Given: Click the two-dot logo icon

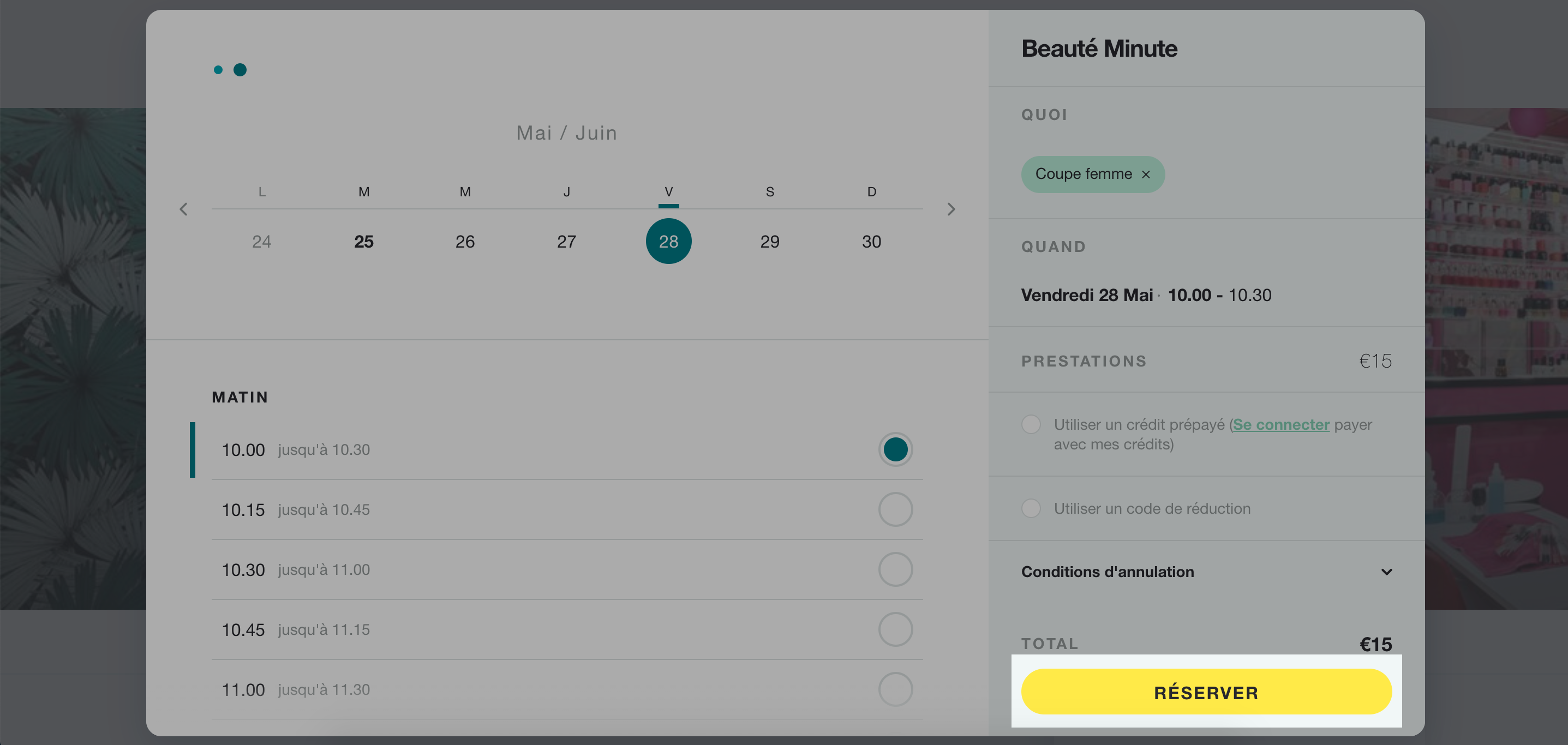Looking at the screenshot, I should (230, 70).
